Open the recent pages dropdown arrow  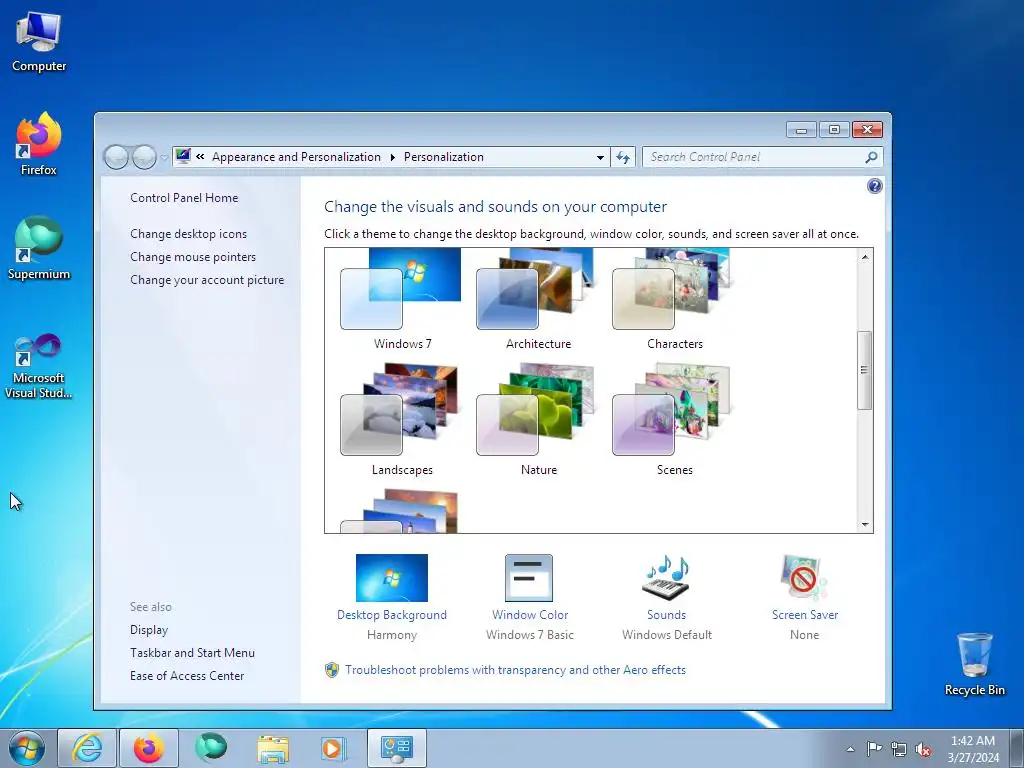click(x=163, y=157)
